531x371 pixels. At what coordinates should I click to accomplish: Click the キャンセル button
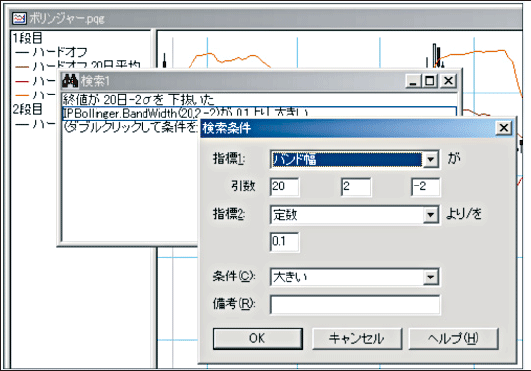357,338
